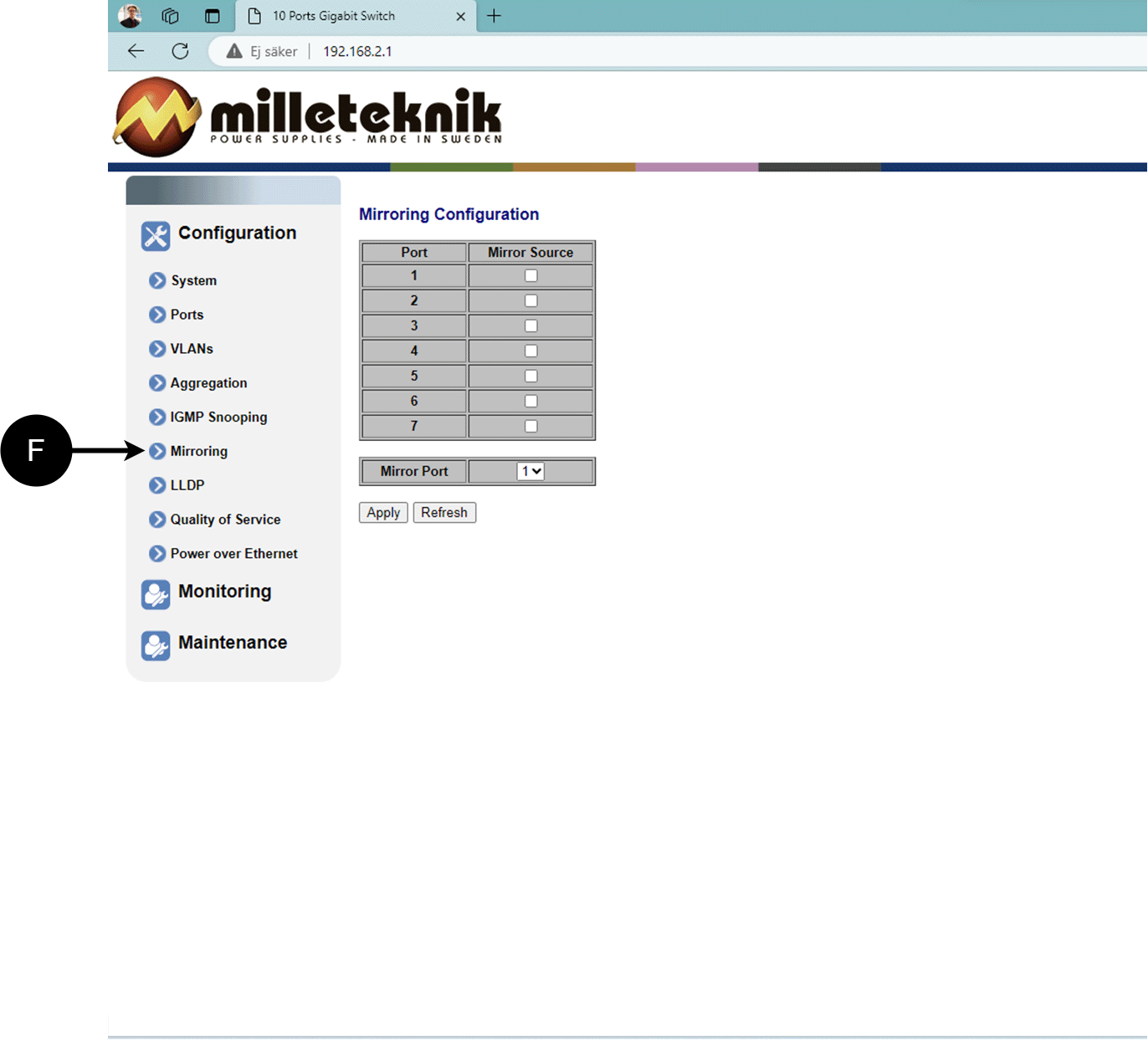Reload the page with browser refresh icon

180,51
